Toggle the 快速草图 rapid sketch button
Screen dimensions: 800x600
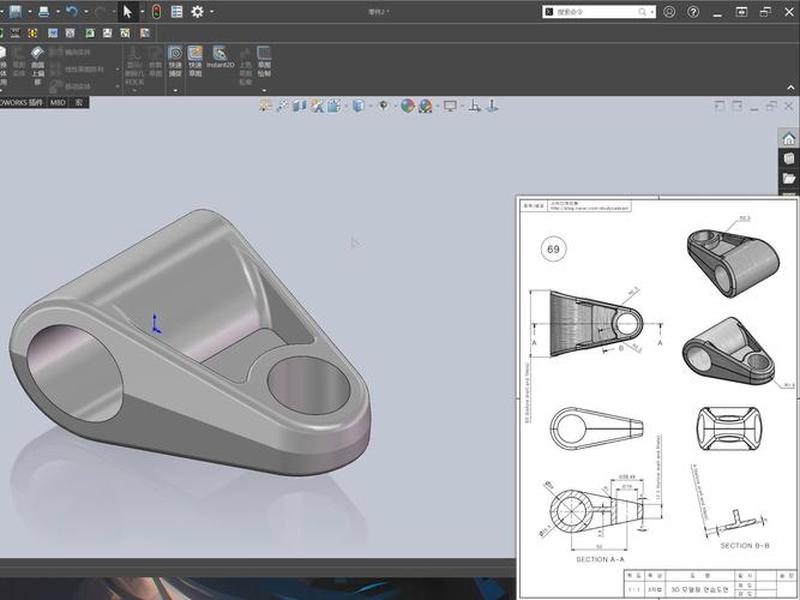[x=195, y=61]
